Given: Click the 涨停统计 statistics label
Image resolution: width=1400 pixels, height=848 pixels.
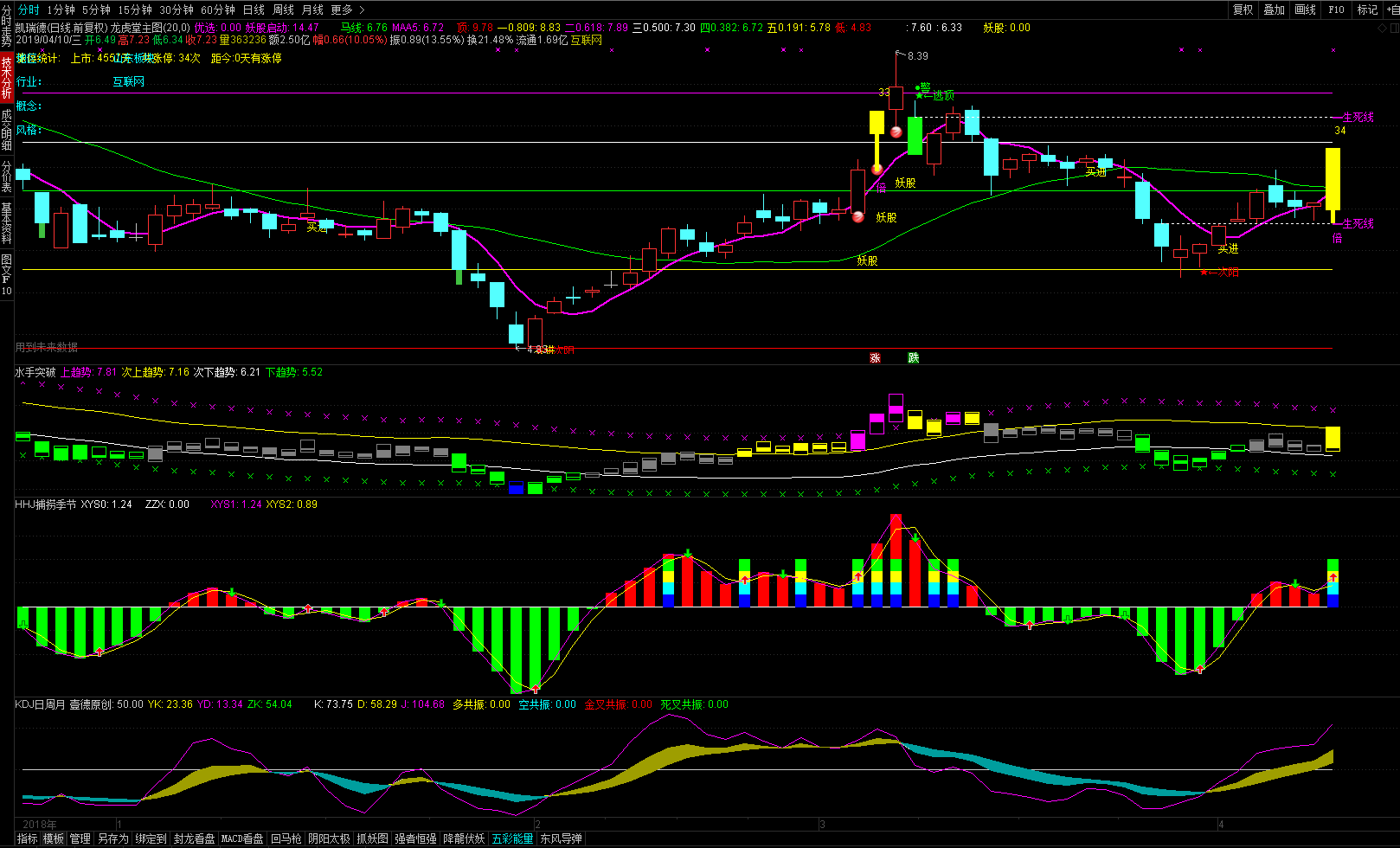Looking at the screenshot, I should point(38,58).
